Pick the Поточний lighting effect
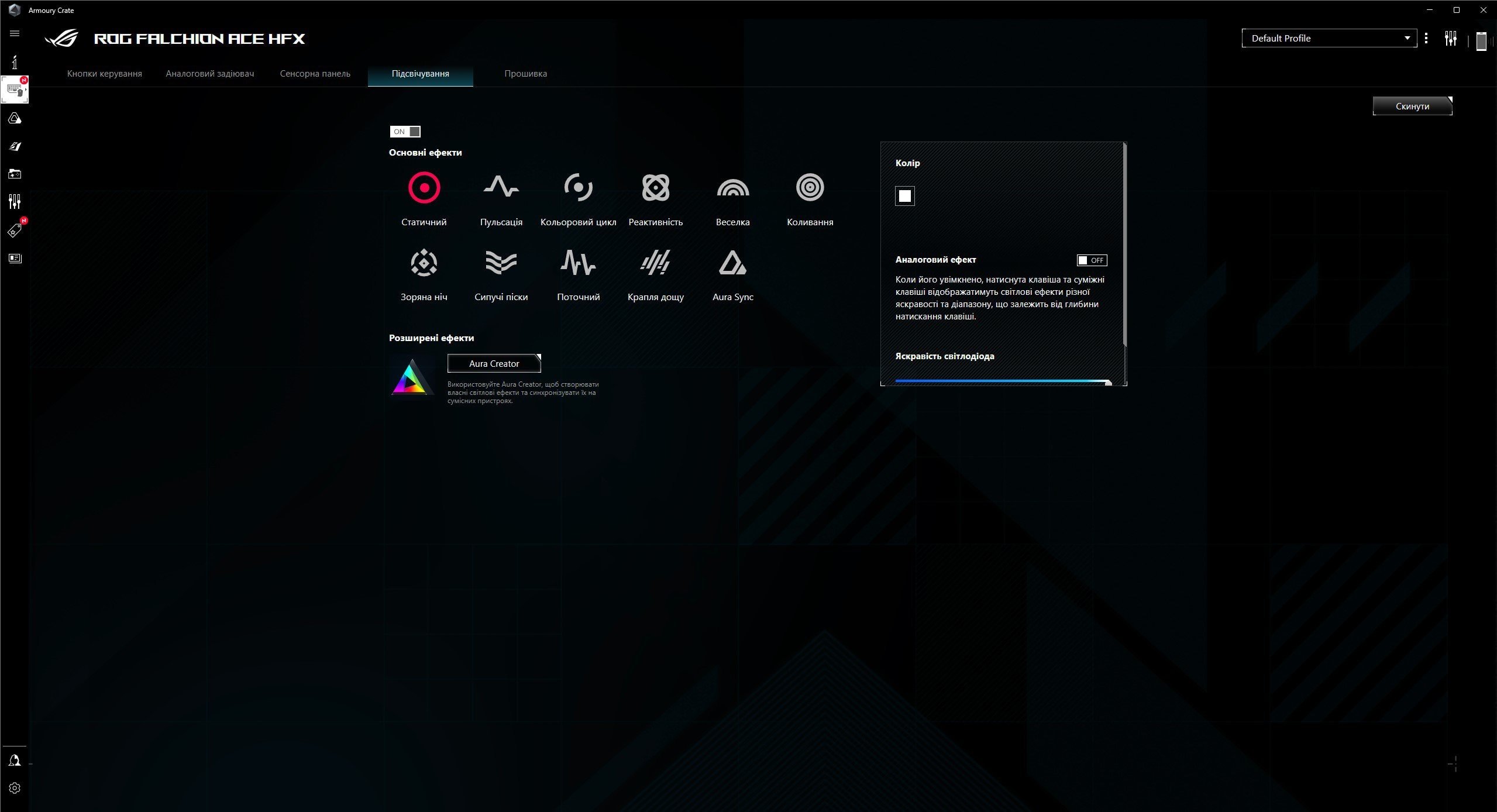The width and height of the screenshot is (1497, 812). (x=578, y=263)
